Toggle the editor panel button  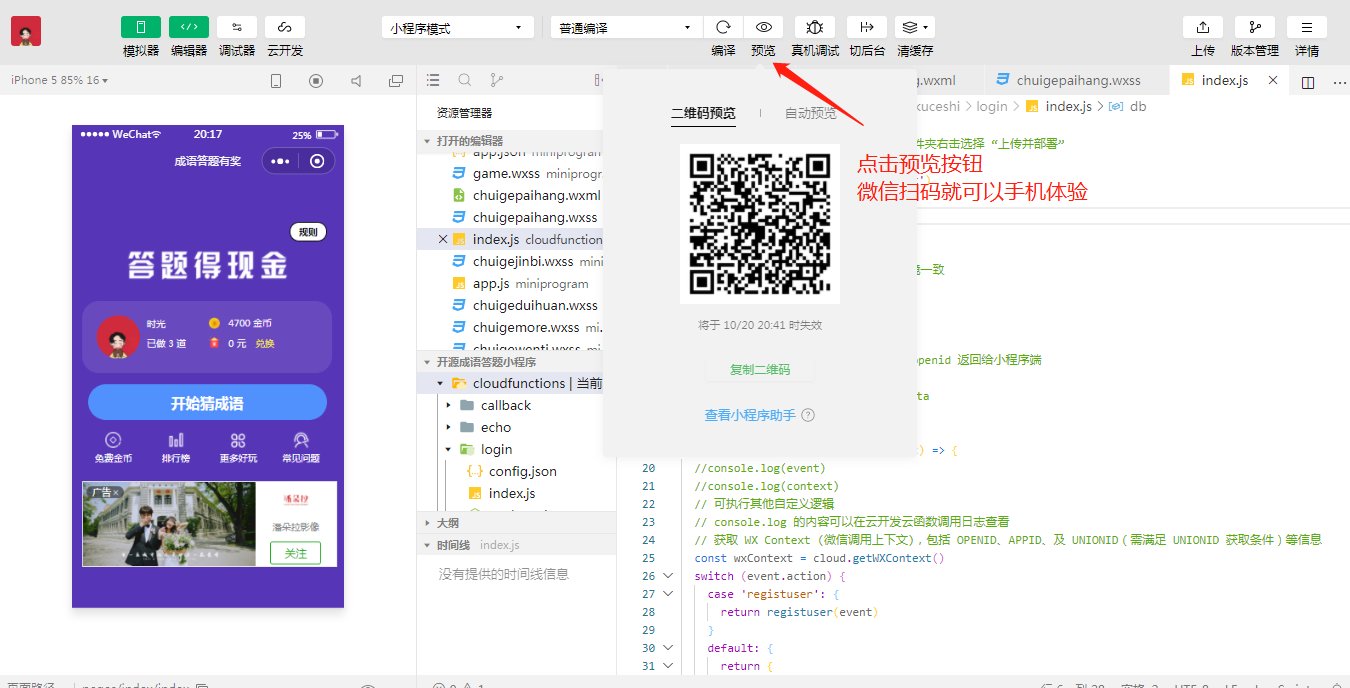(x=189, y=27)
